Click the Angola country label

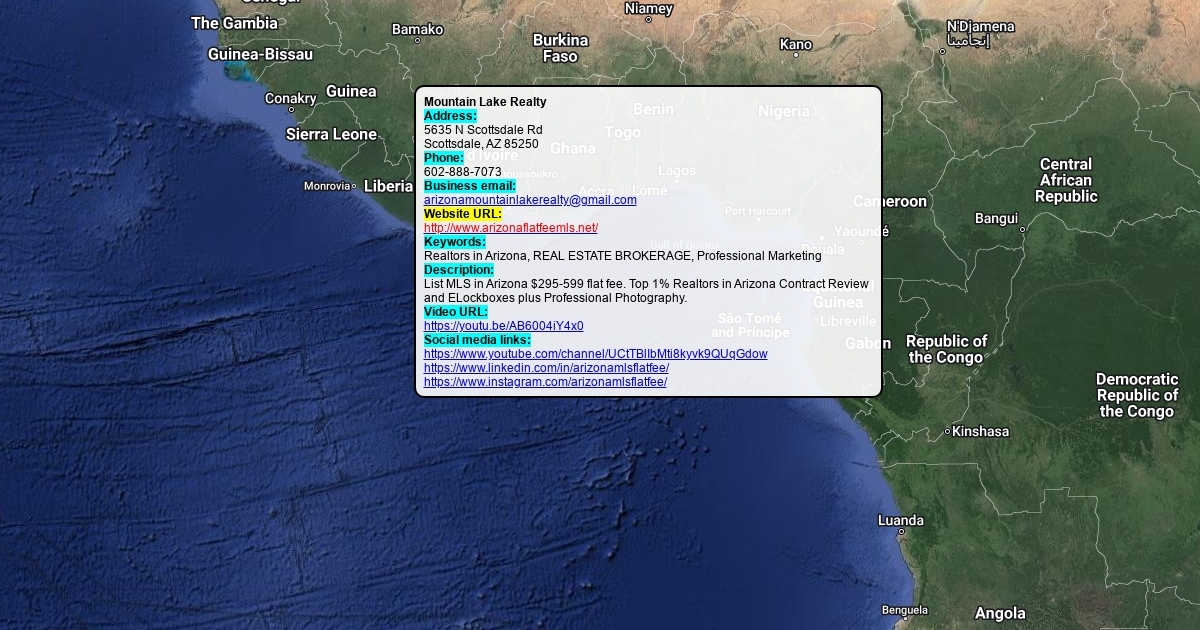coord(1000,613)
